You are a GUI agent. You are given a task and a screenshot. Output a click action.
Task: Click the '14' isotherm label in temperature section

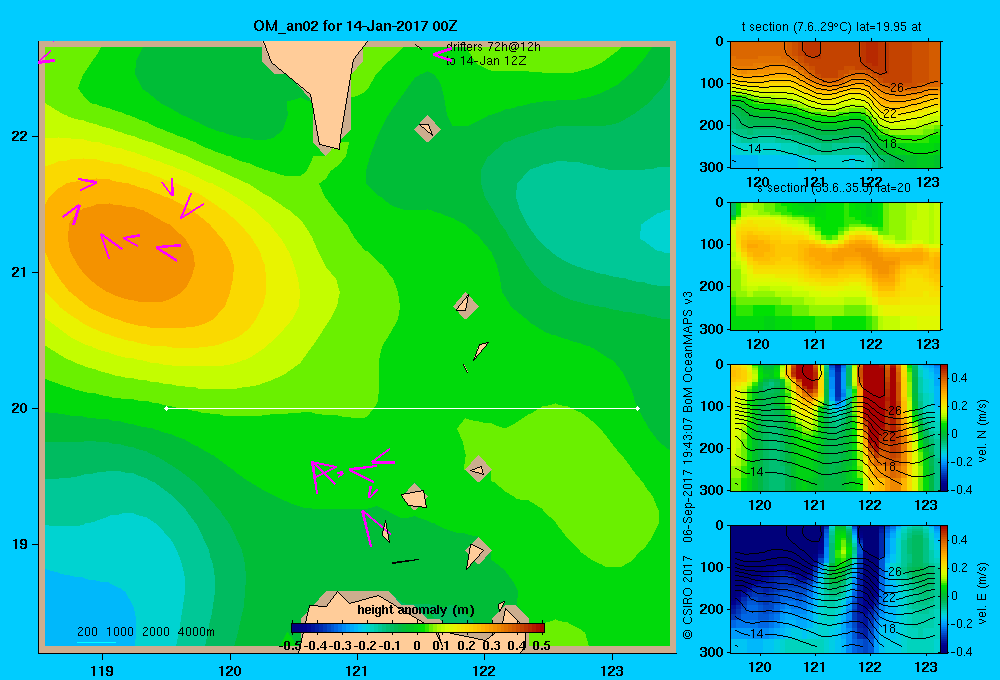pos(754,149)
